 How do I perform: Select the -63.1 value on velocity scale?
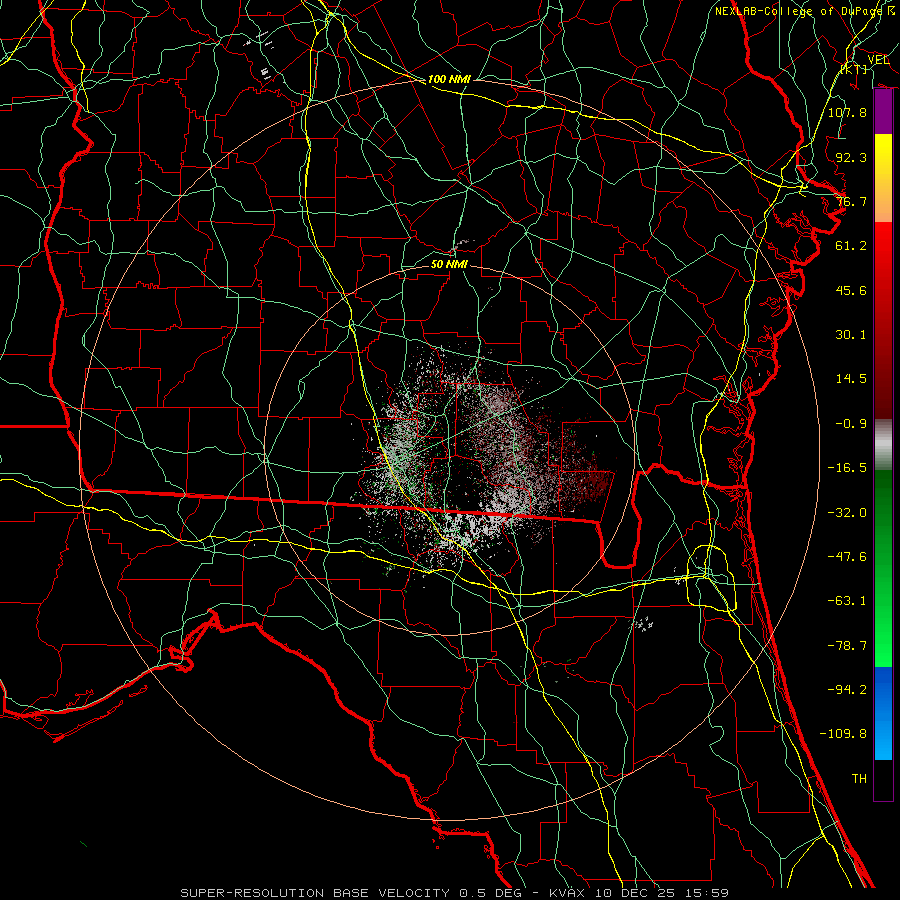coord(847,601)
